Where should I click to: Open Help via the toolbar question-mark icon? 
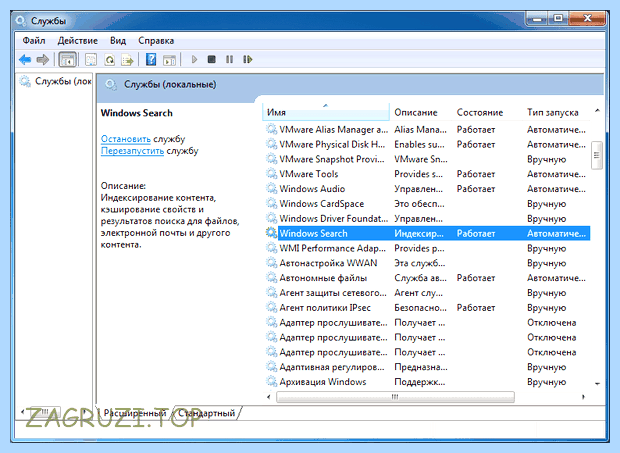coord(151,60)
